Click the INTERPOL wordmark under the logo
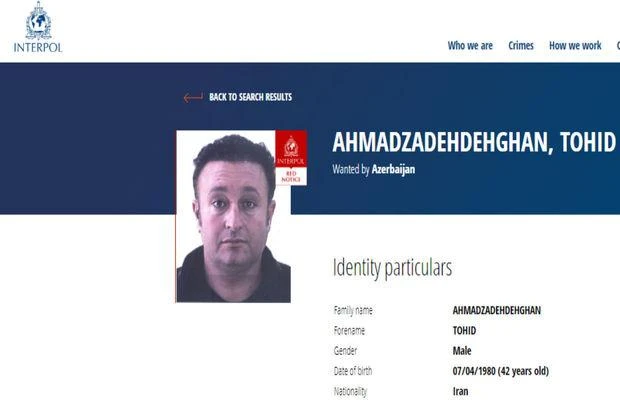 (x=38, y=47)
